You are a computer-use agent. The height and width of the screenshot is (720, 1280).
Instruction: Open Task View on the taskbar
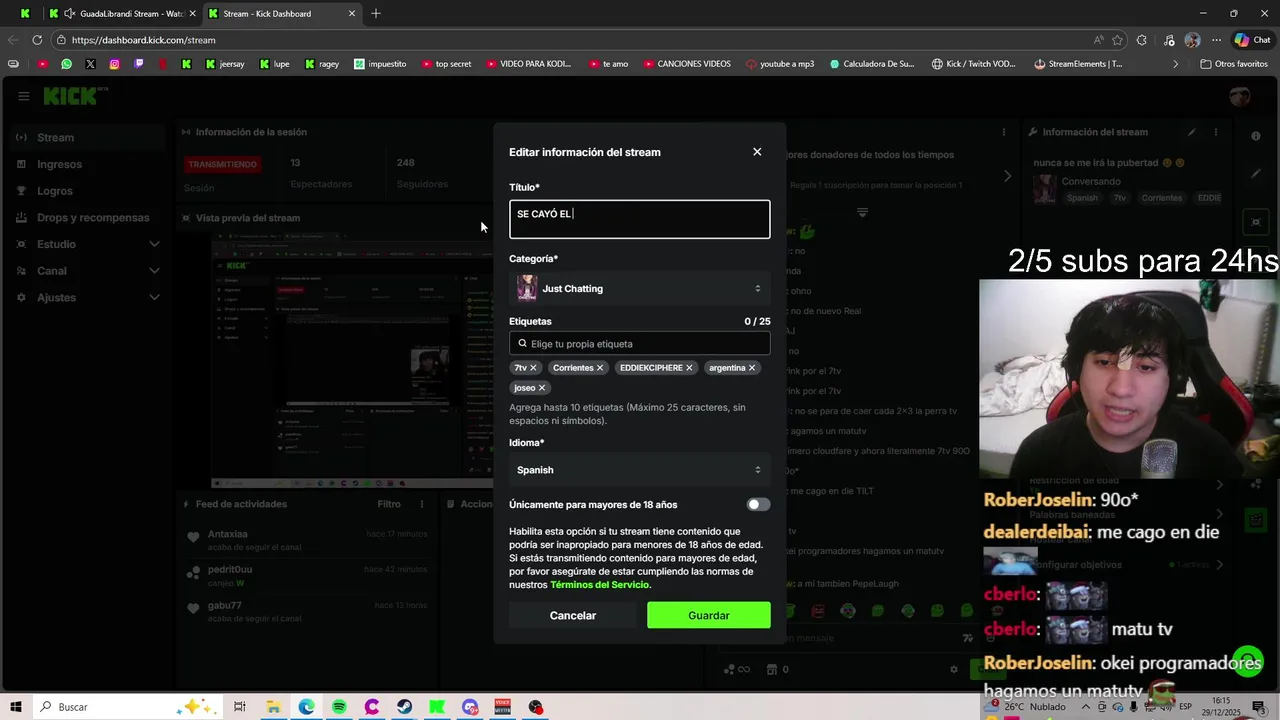tap(240, 707)
